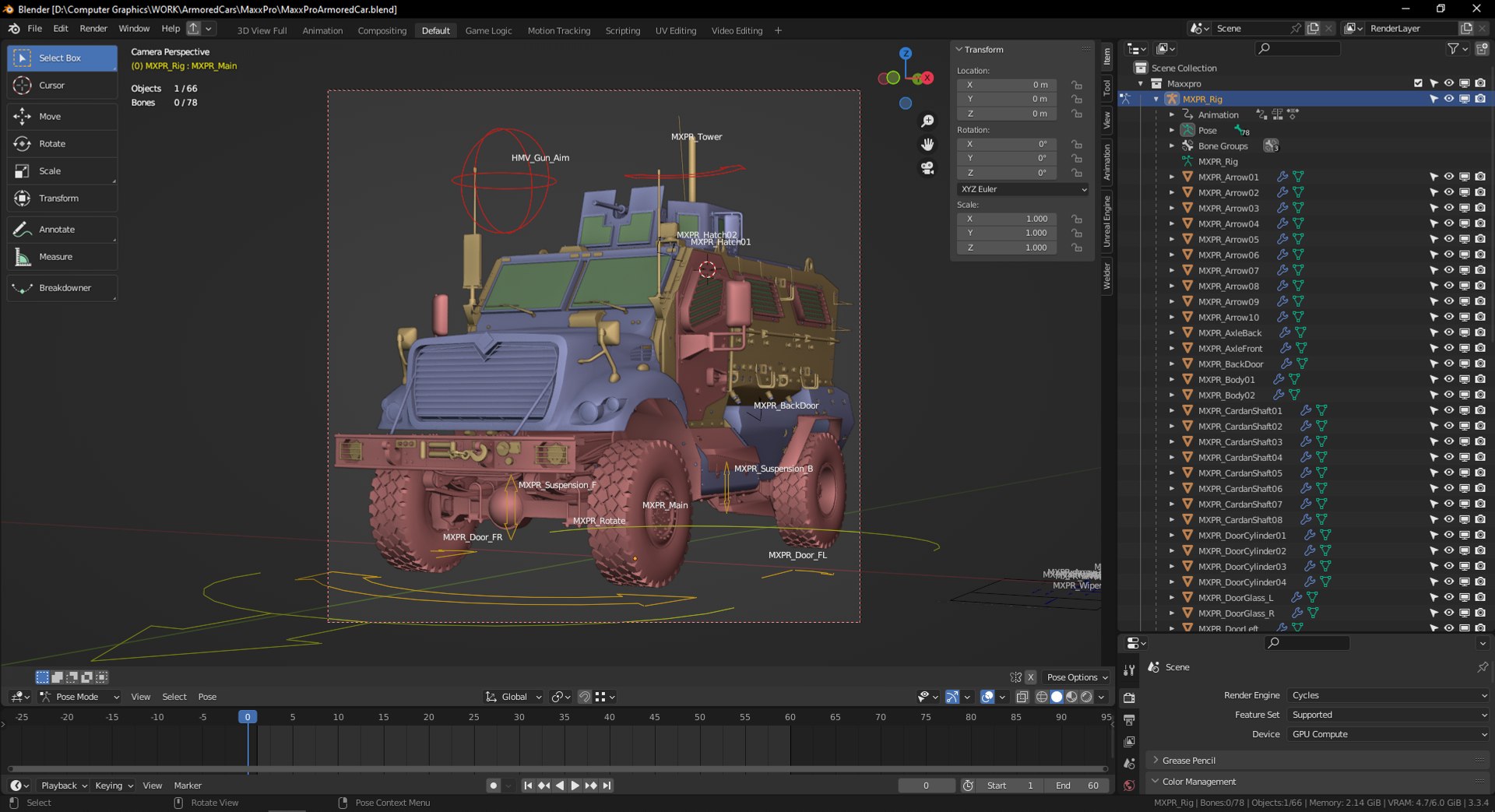The width and height of the screenshot is (1495, 812).
Task: Toggle auto keying record button
Action: tap(493, 786)
